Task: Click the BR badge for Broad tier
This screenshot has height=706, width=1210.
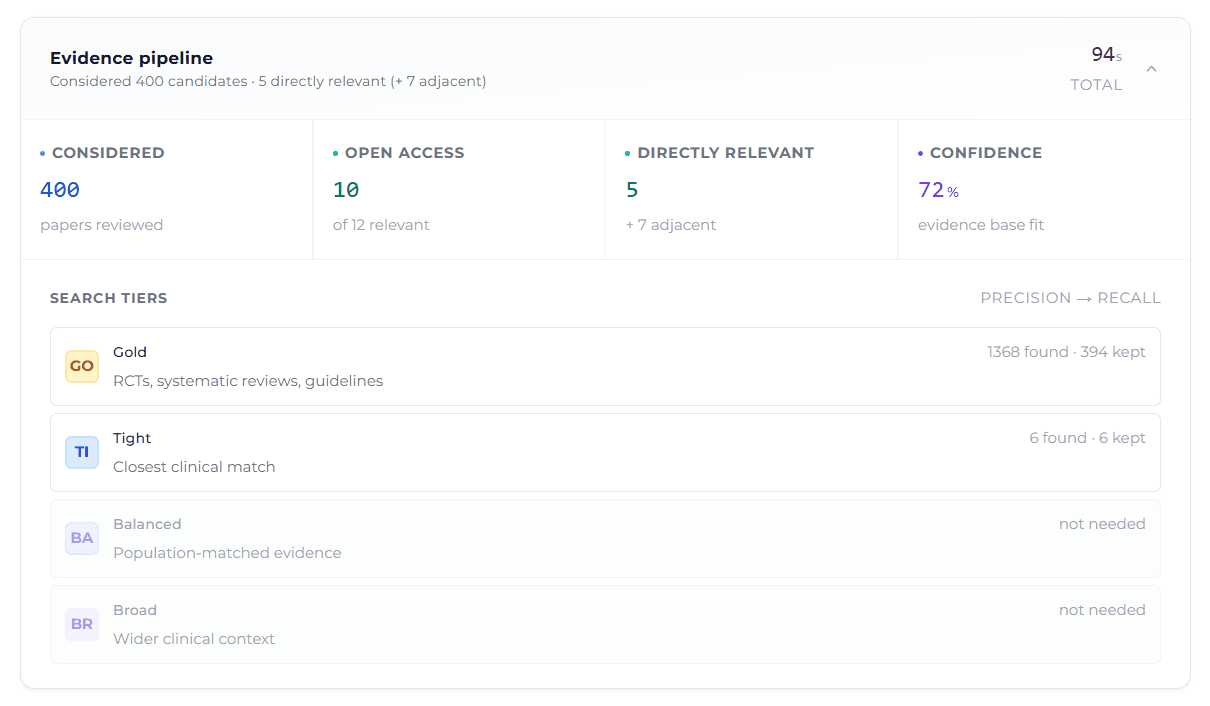Action: click(82, 624)
